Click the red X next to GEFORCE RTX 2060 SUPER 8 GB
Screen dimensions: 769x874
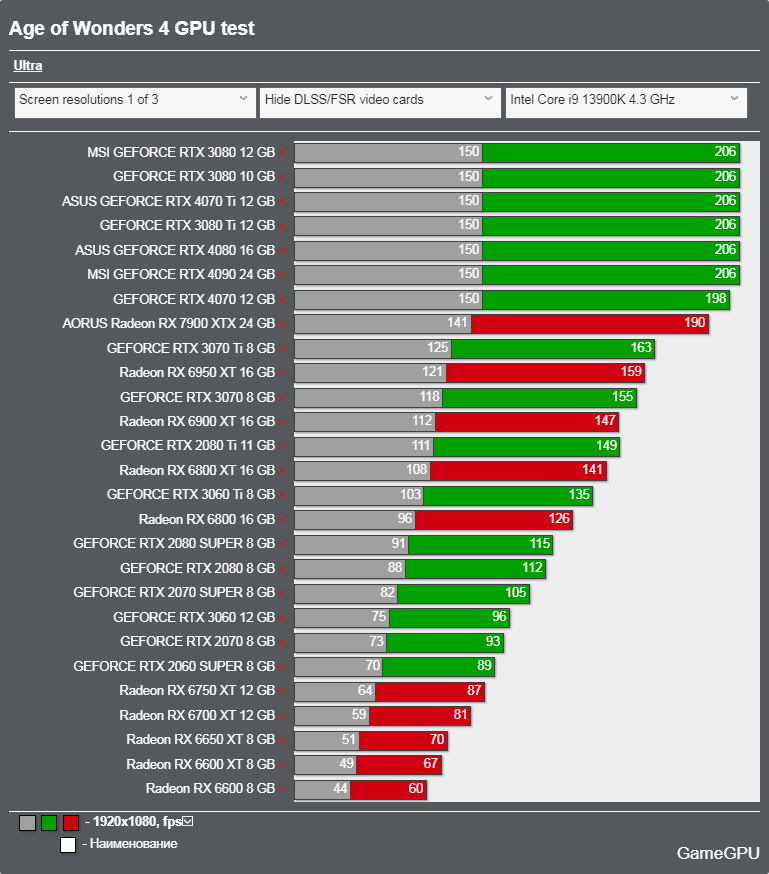click(283, 667)
